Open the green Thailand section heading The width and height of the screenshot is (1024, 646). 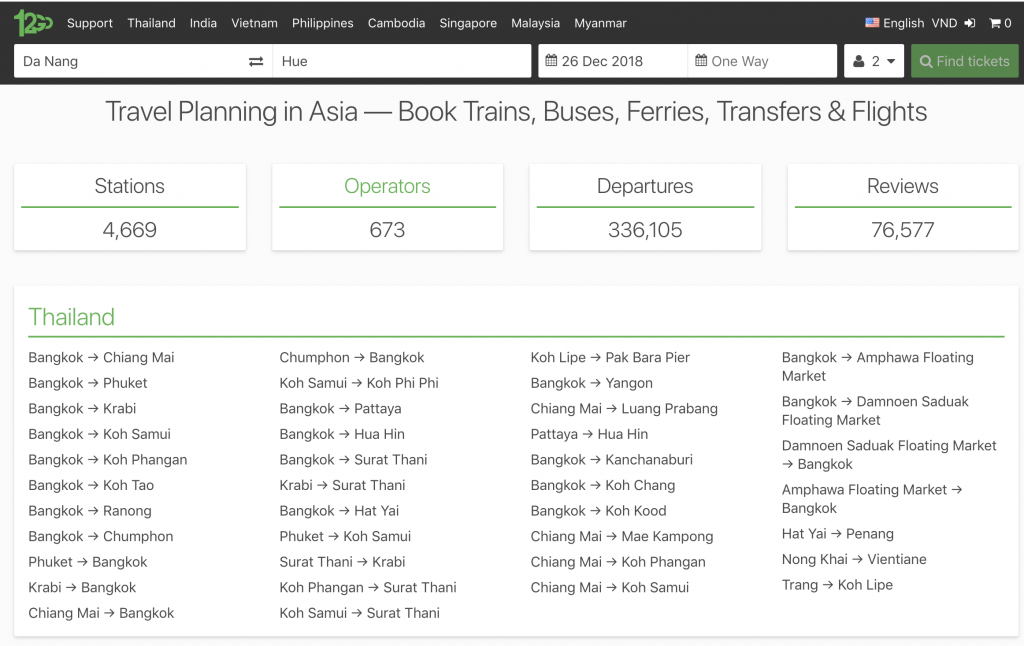tap(71, 317)
